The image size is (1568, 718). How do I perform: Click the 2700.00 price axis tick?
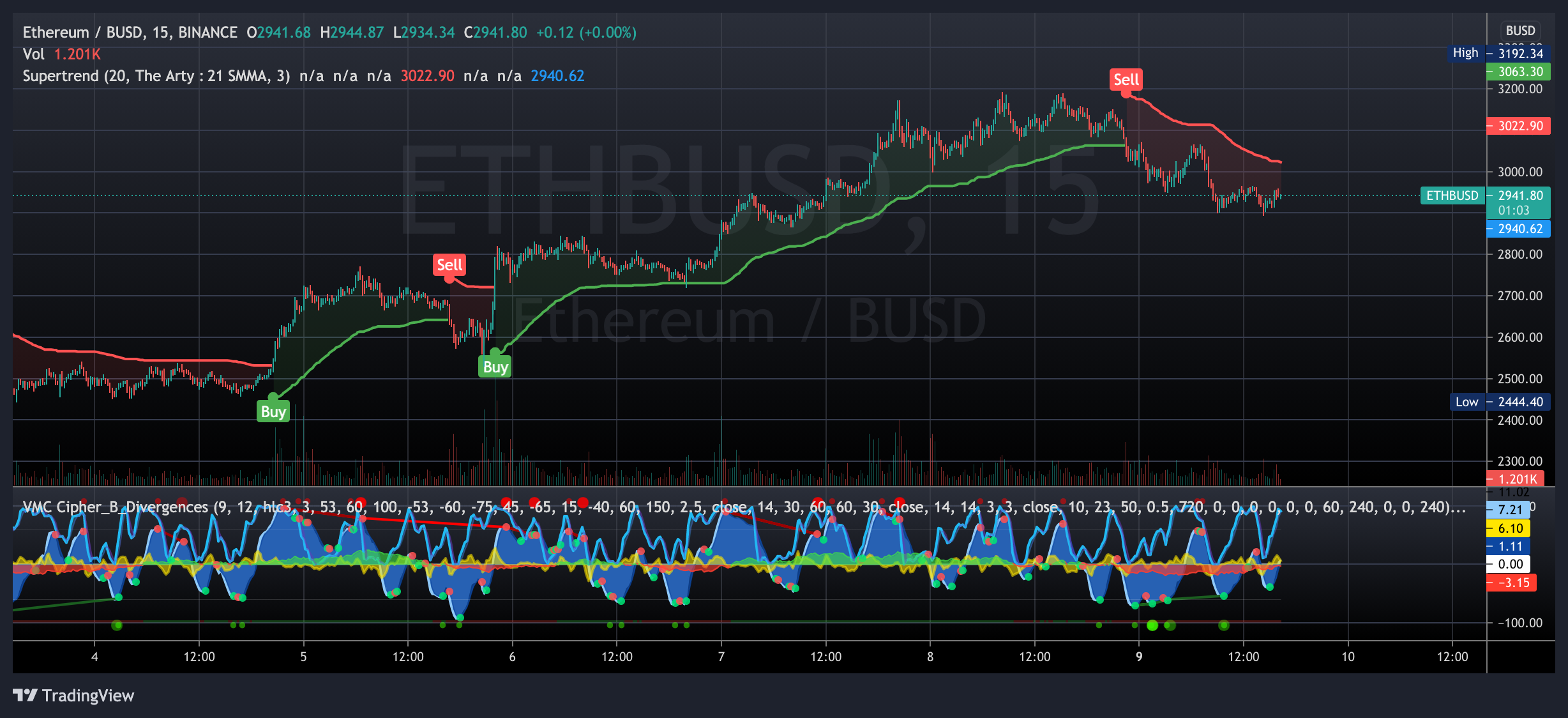(x=1519, y=296)
